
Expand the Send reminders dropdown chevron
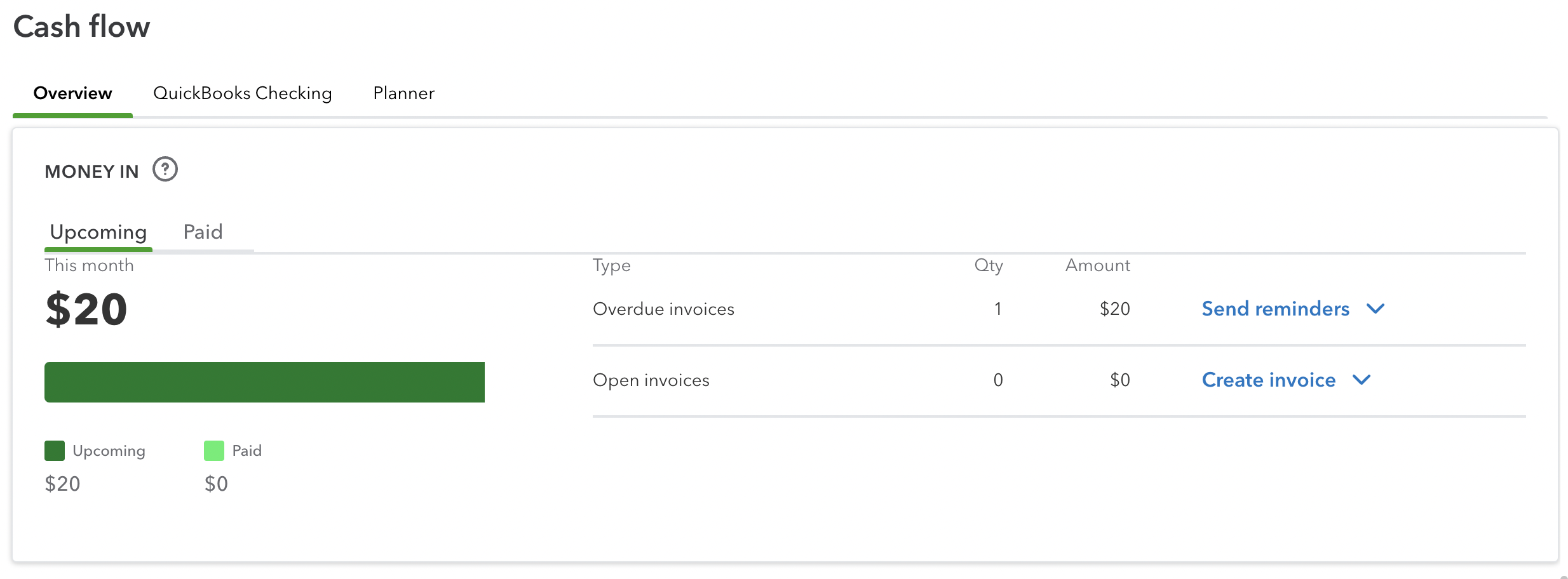(x=1375, y=309)
